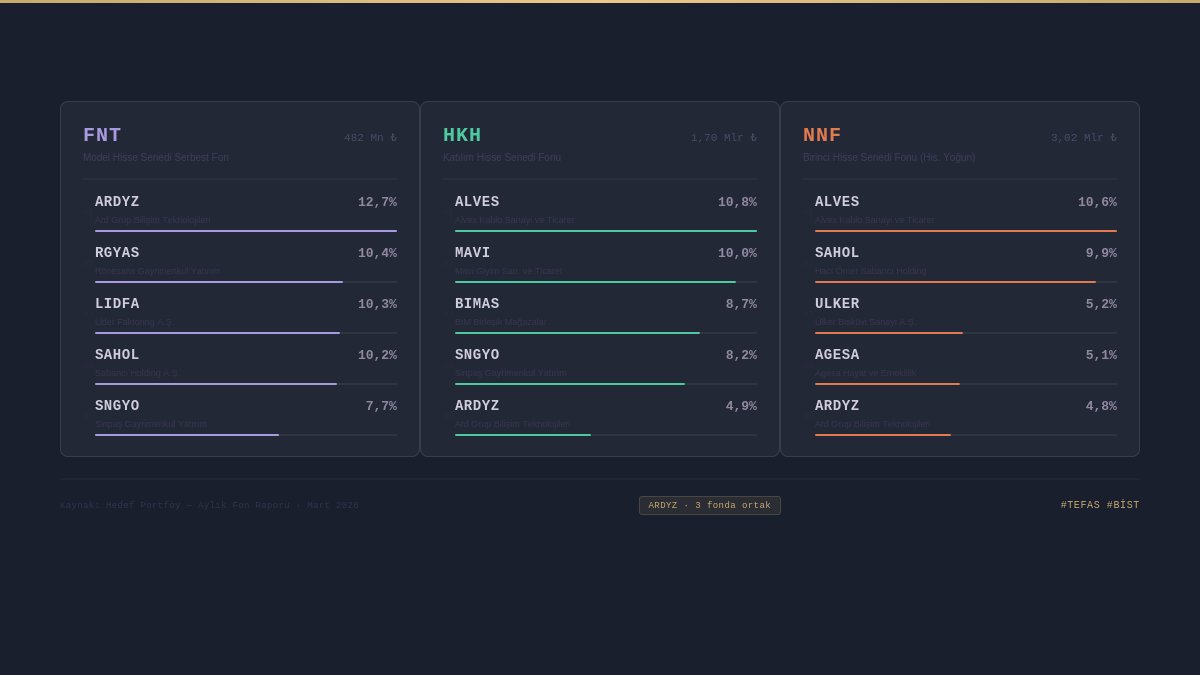Click the 10,8% weight value
Screen dimensions: 1200x675
(x=738, y=202)
